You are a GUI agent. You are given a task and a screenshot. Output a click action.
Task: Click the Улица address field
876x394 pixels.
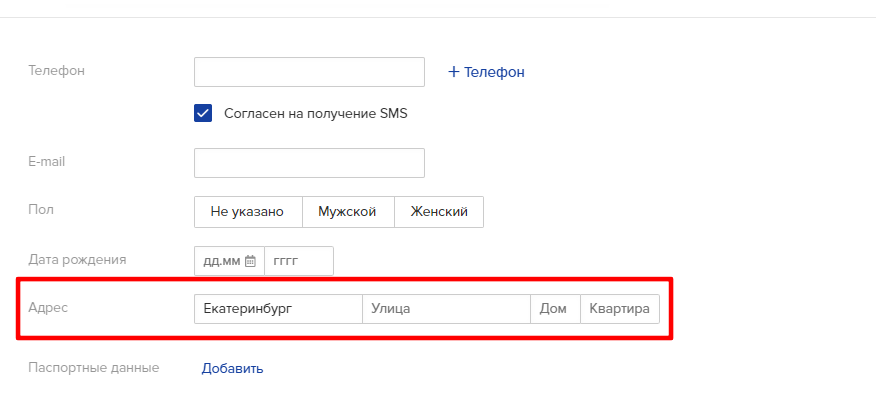446,308
